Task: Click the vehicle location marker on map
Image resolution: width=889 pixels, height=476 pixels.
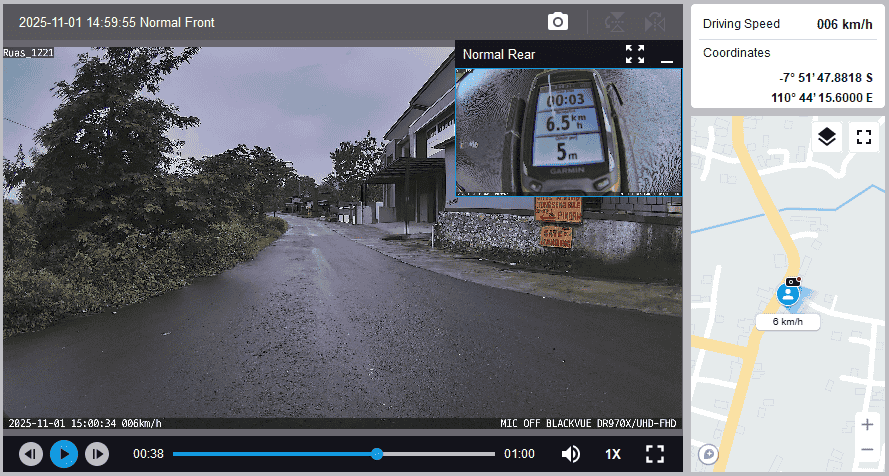Action: (x=789, y=294)
